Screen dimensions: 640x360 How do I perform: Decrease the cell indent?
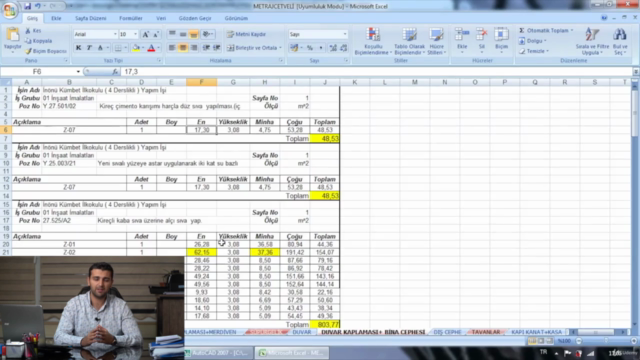tap(206, 48)
